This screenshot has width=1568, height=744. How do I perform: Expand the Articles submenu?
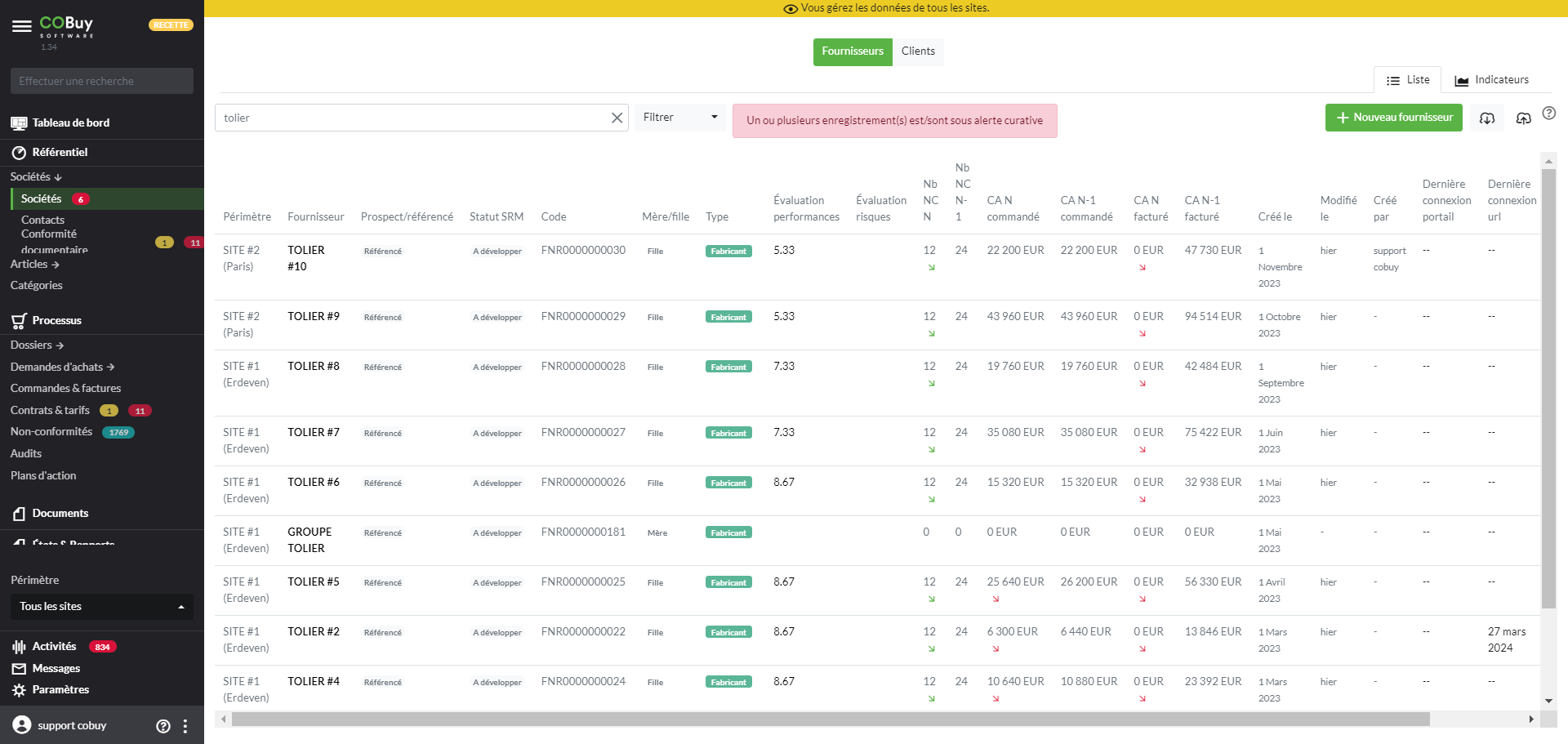pos(34,265)
